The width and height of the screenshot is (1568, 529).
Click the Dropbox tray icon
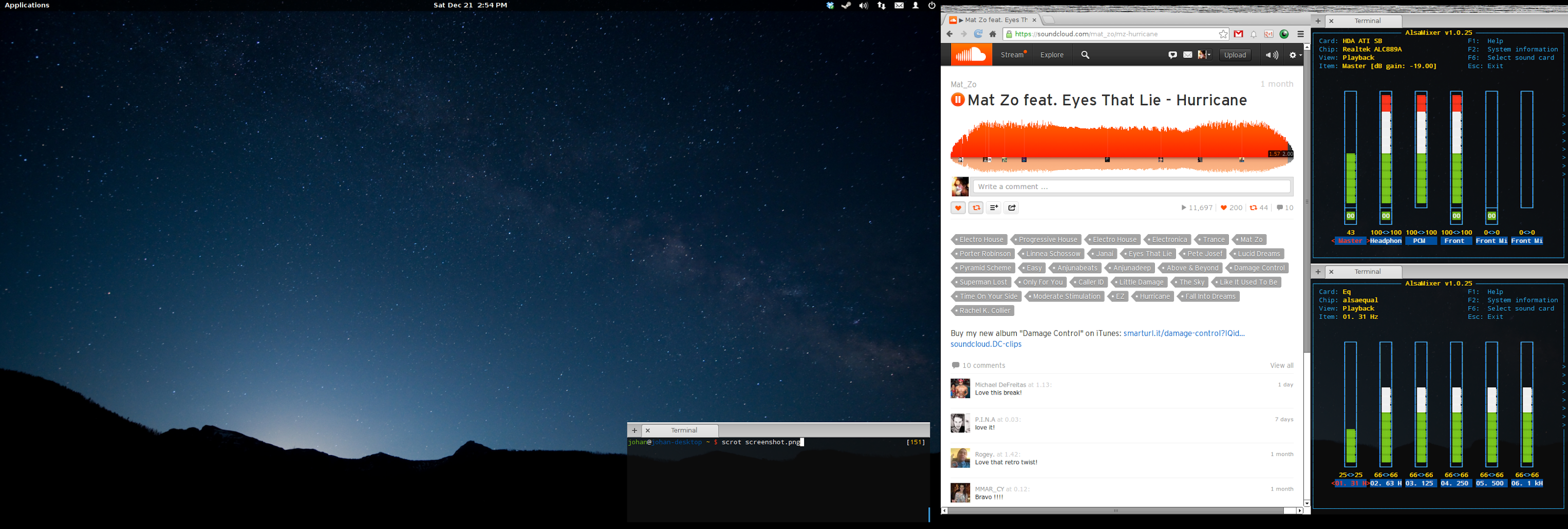click(x=829, y=5)
